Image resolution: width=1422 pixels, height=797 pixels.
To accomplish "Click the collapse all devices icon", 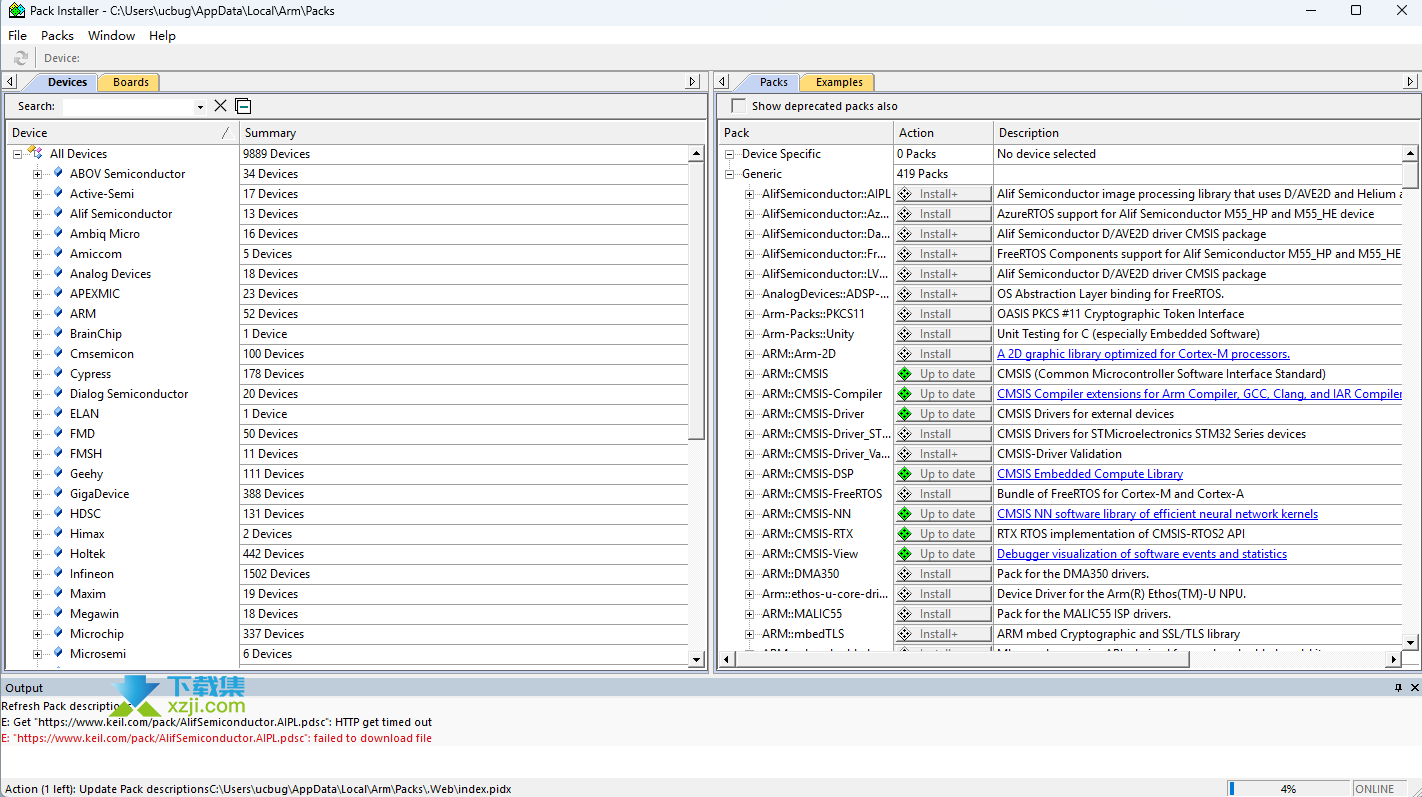I will coord(243,106).
